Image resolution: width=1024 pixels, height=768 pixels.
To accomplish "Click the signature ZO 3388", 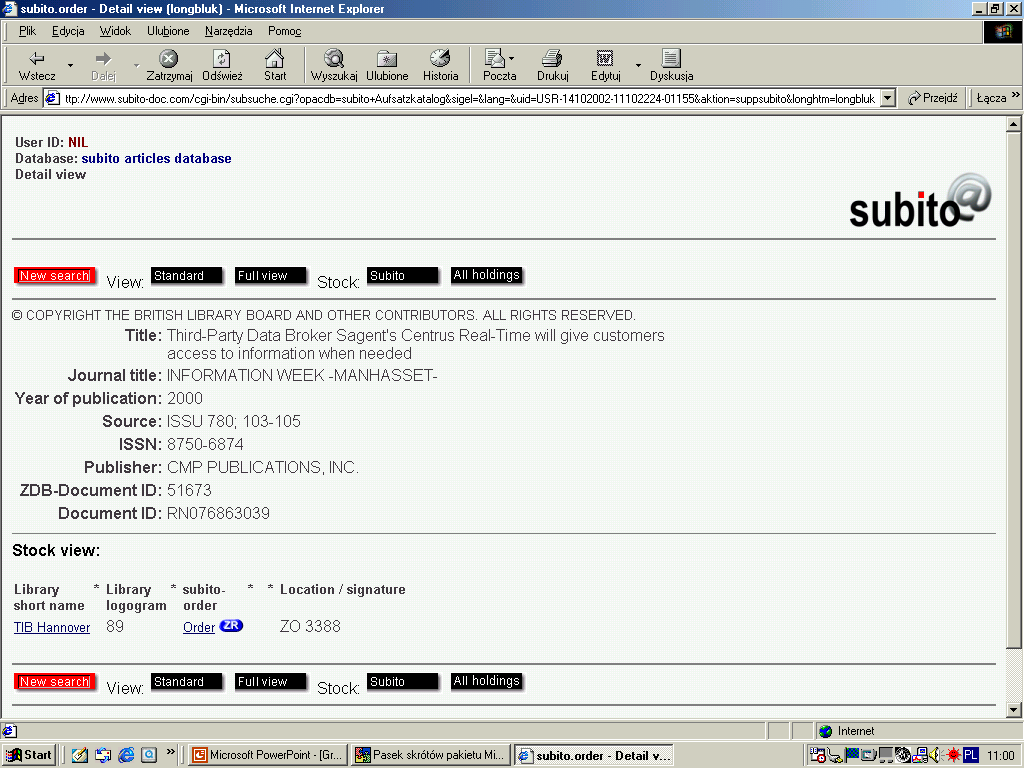I will (310, 626).
